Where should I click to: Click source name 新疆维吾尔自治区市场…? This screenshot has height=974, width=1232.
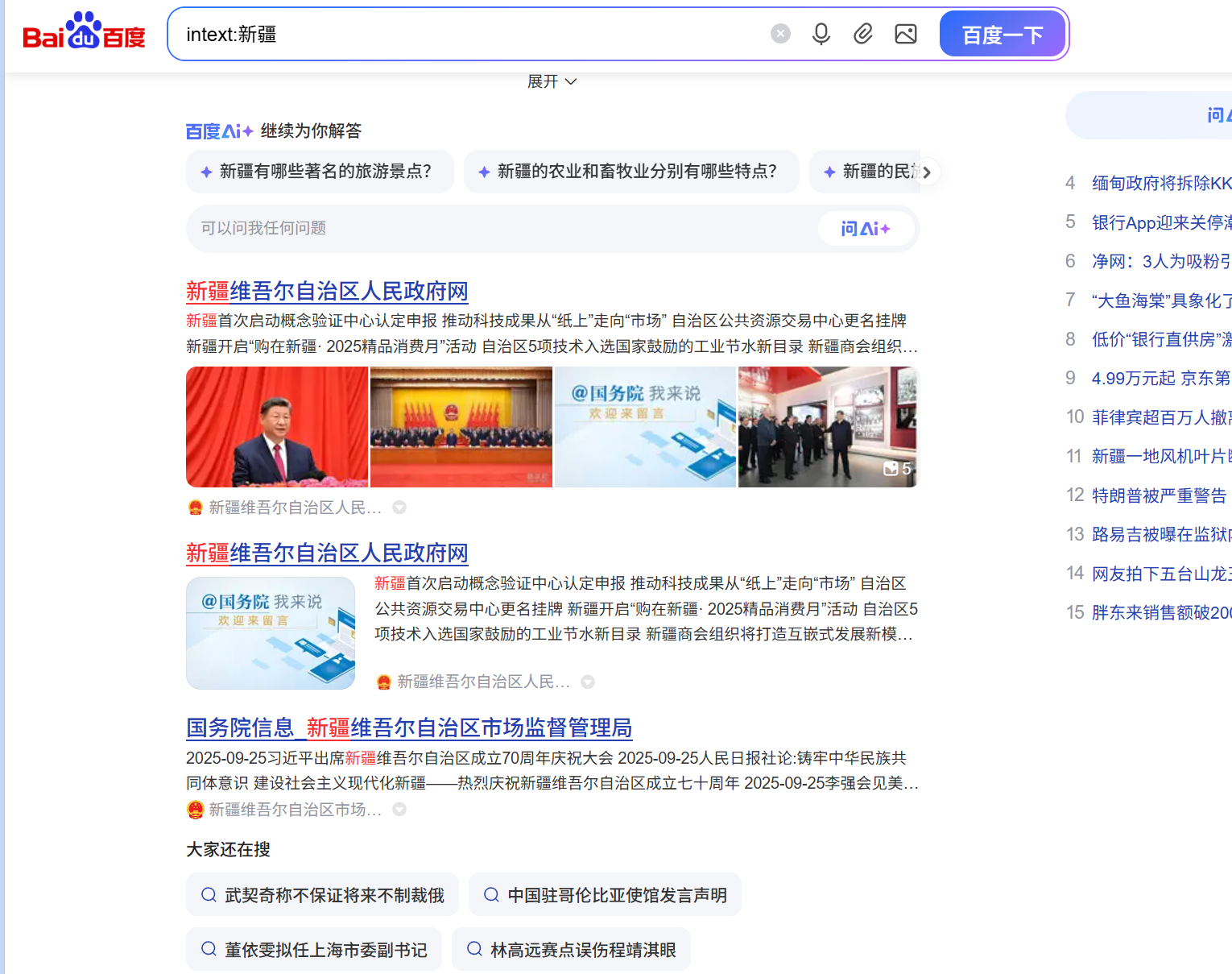click(x=295, y=810)
